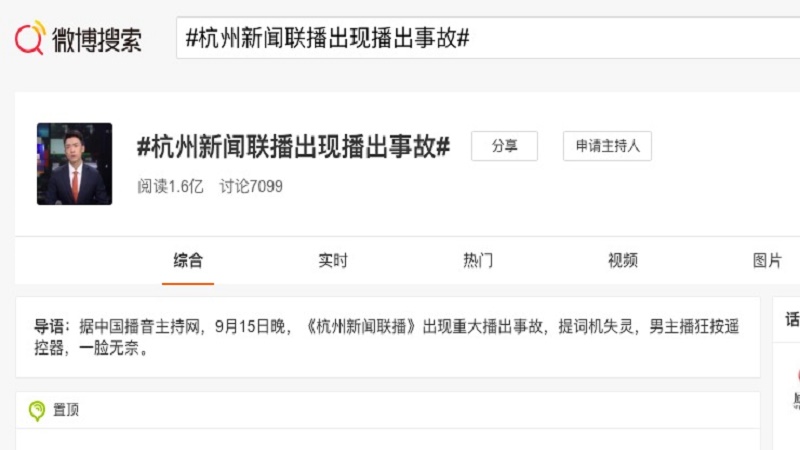800x450 pixels.
Task: Focus the search box with #杭州新闻联播出现播出事故#
Action: point(488,38)
